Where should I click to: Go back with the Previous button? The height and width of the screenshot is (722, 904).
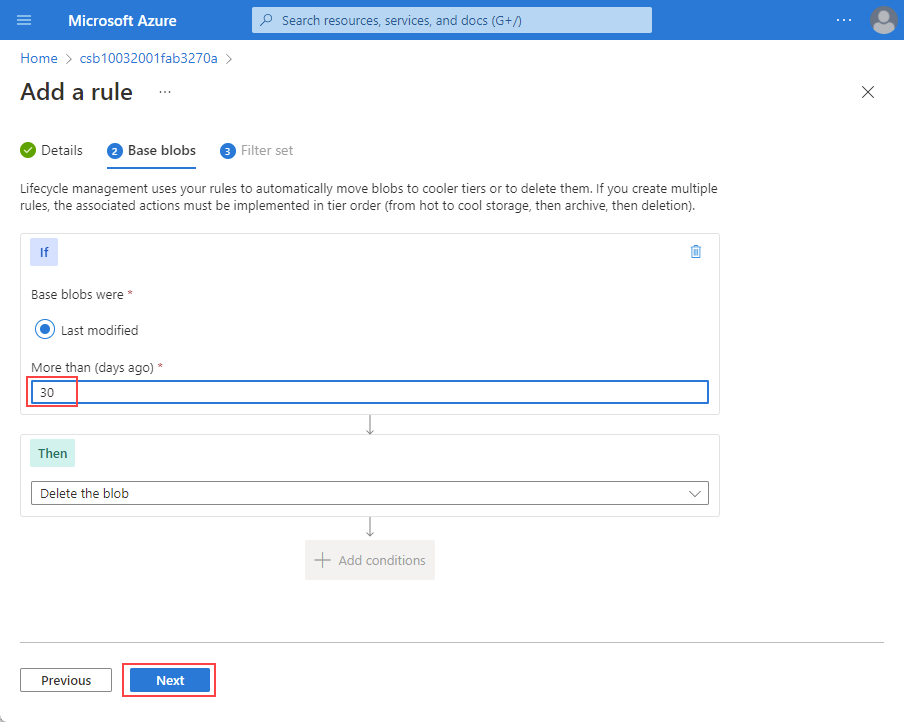(66, 680)
